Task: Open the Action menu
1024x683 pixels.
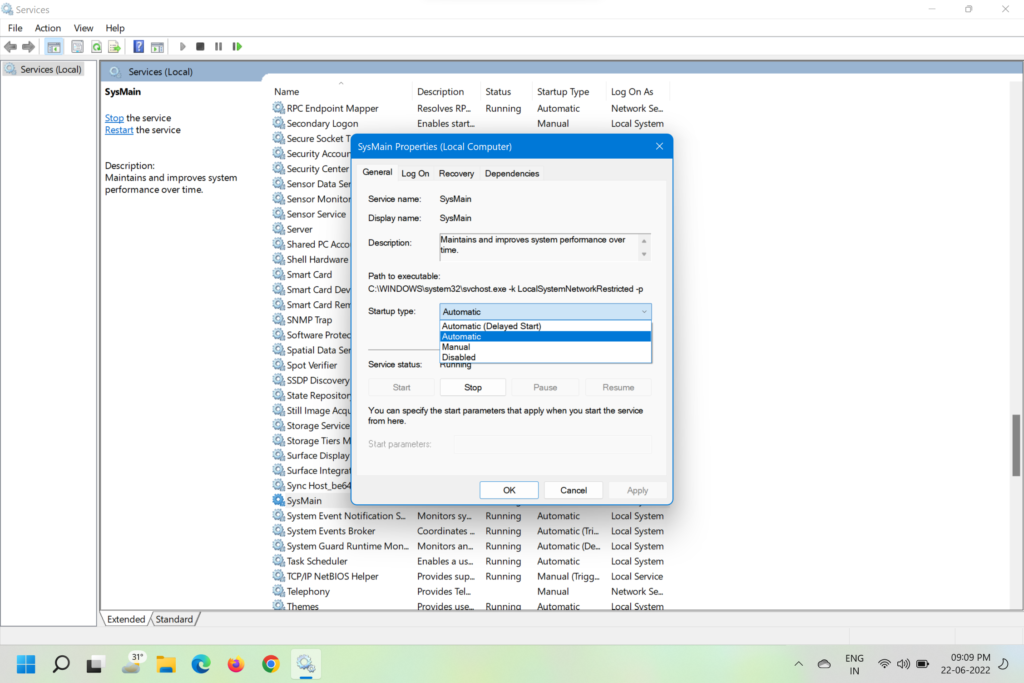Action: (48, 28)
